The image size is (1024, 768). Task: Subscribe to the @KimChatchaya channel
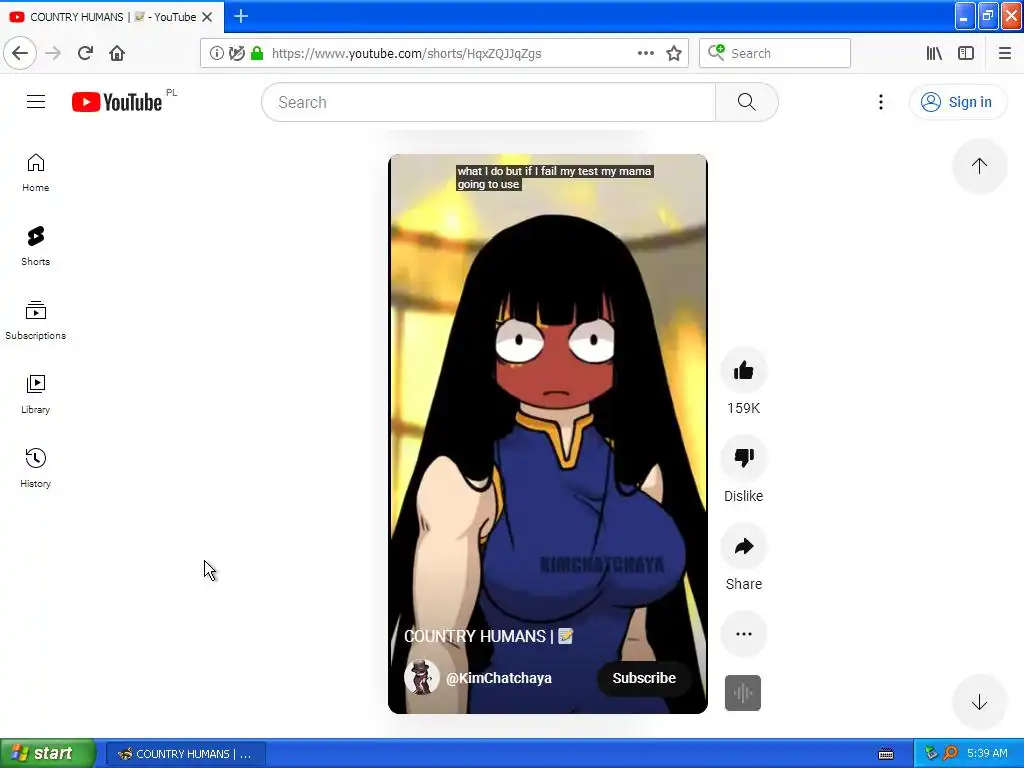(643, 678)
